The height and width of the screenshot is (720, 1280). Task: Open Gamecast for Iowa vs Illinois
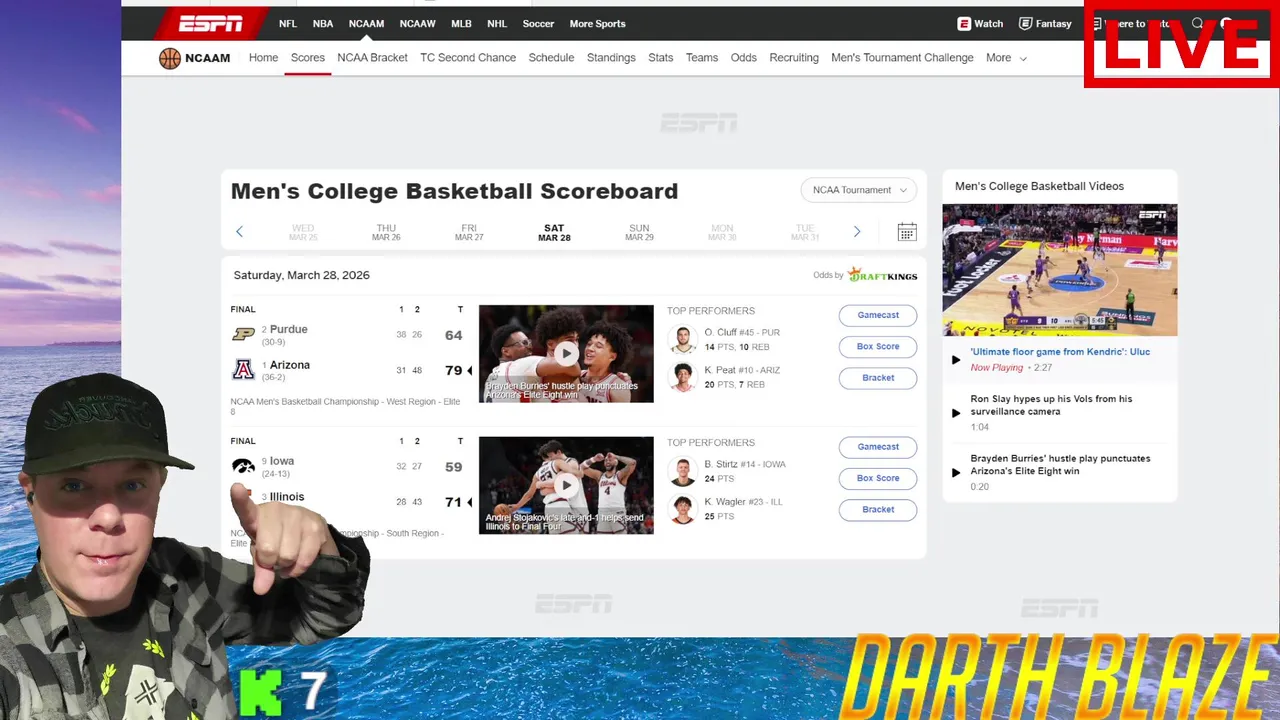(x=878, y=447)
